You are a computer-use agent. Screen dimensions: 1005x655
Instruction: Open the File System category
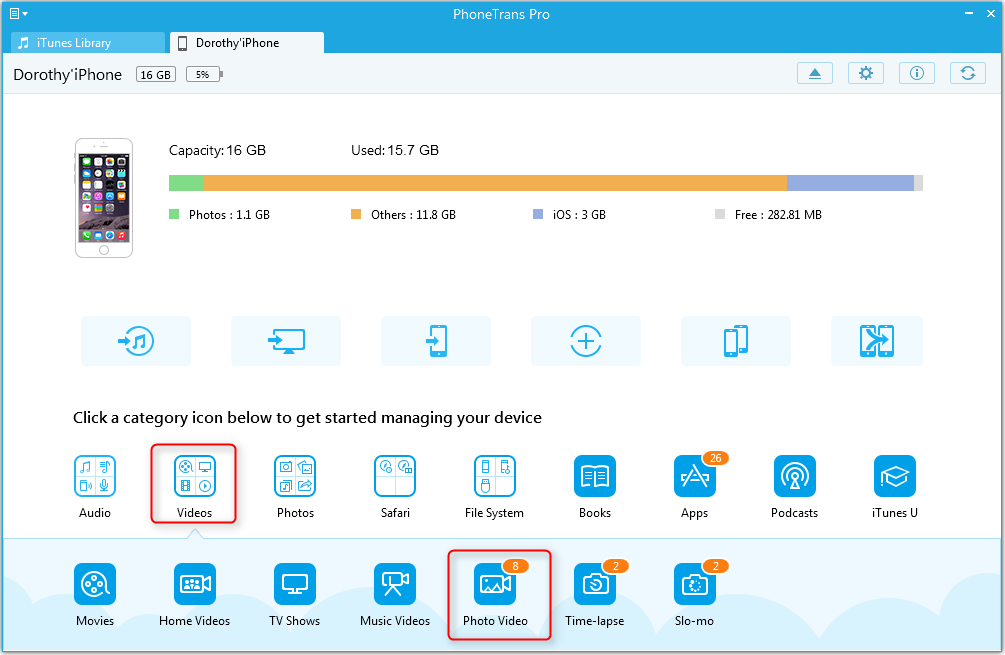pos(495,477)
